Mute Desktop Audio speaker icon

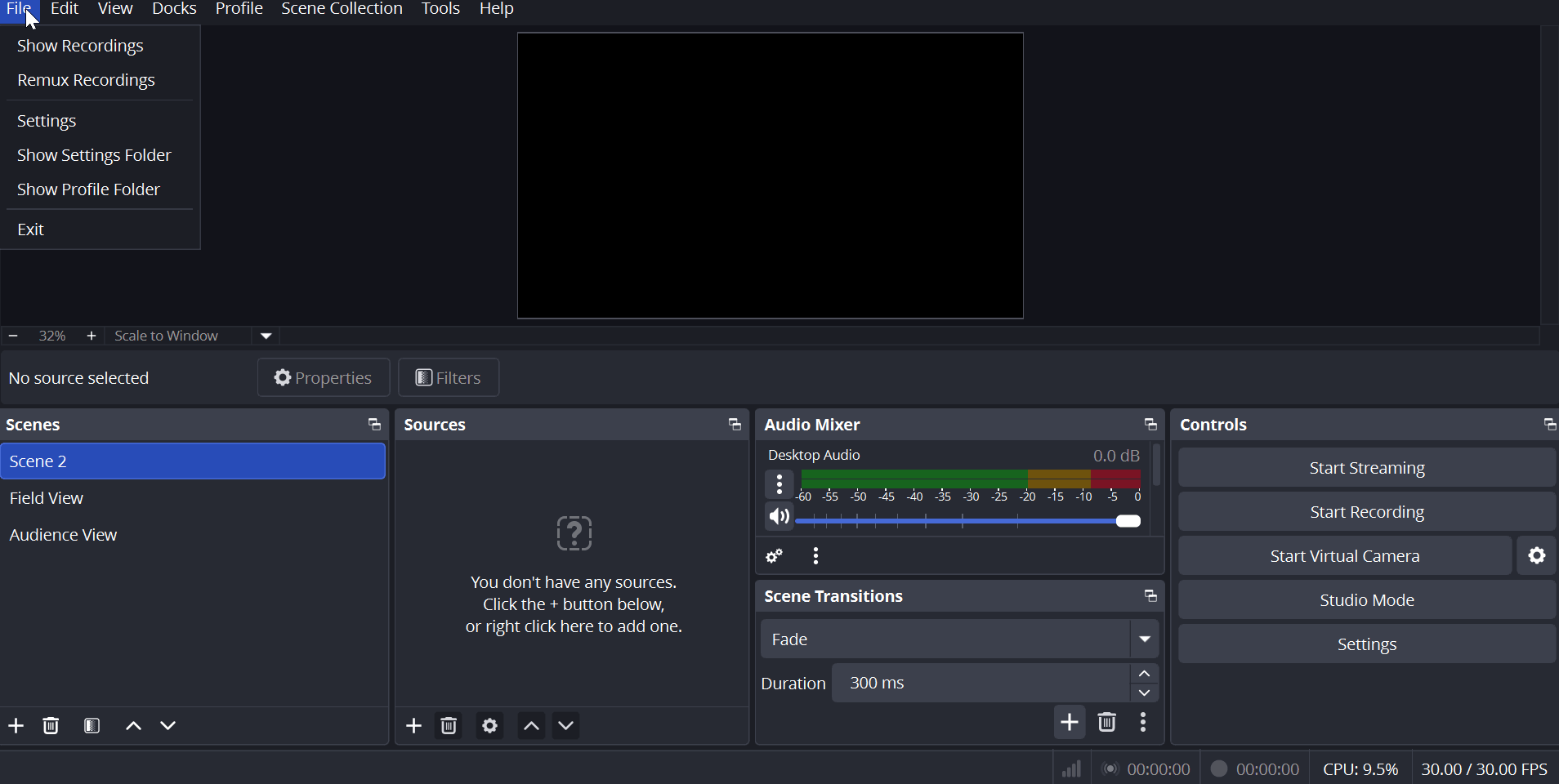tap(779, 517)
